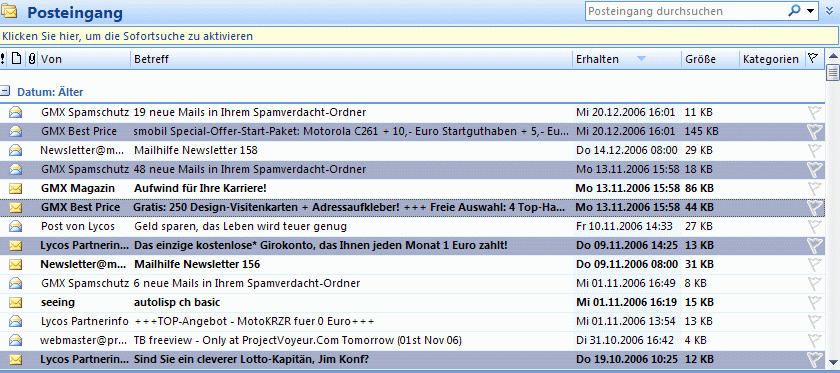Sort by the Betreff column header

coord(351,59)
